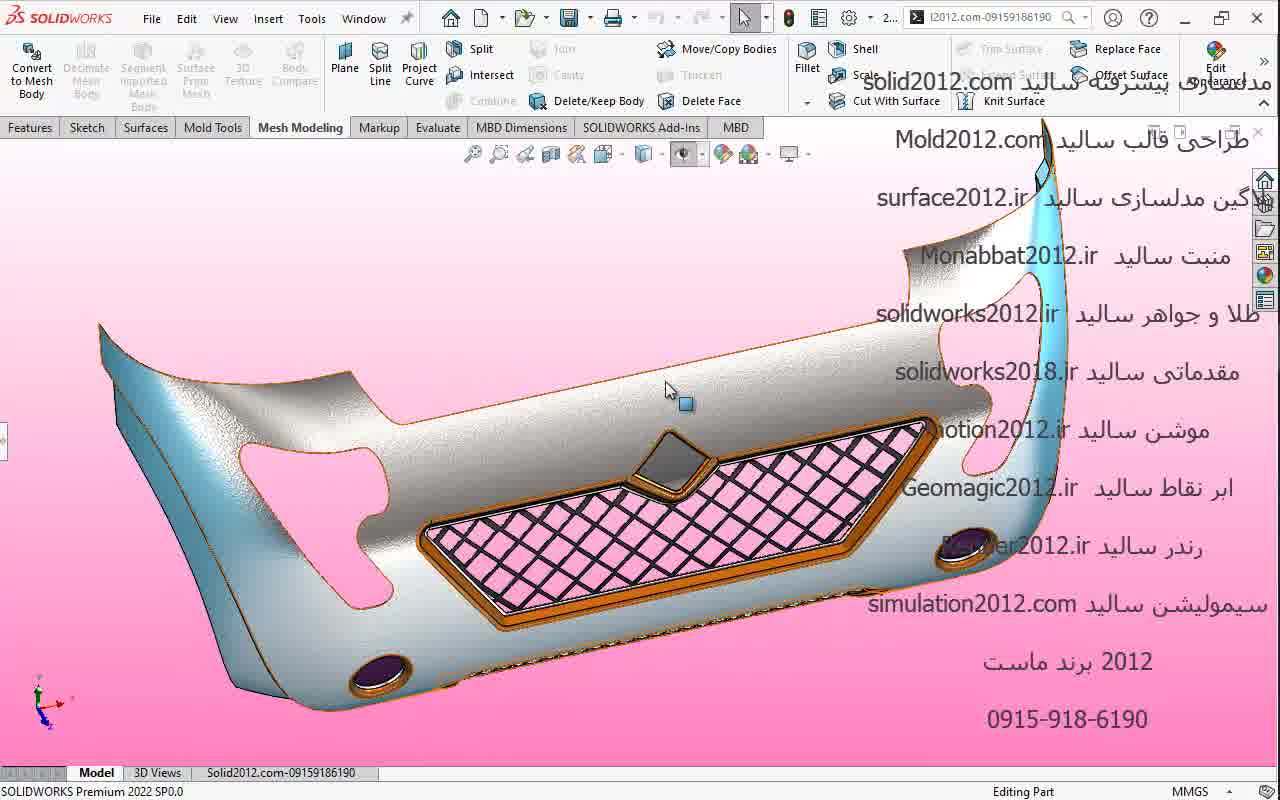Screen dimensions: 1280x800
Task: Click Zoom to Fit in the view toolbar
Action: 473,154
